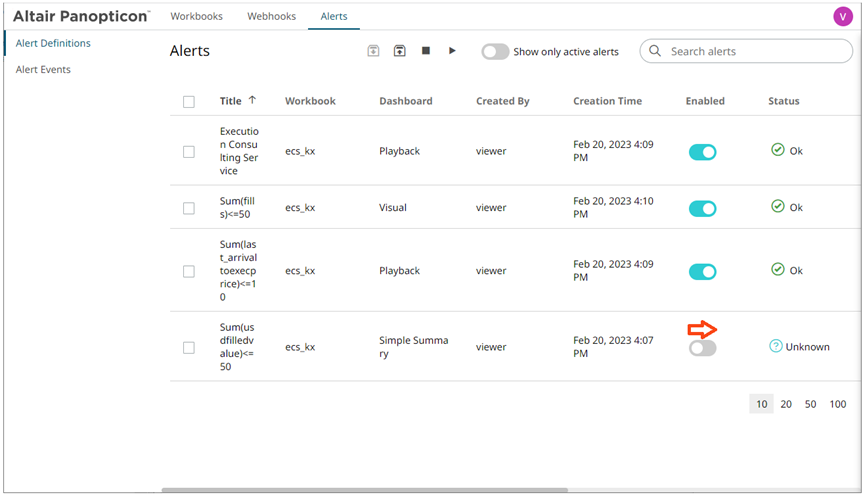Set page size to 50

point(810,404)
